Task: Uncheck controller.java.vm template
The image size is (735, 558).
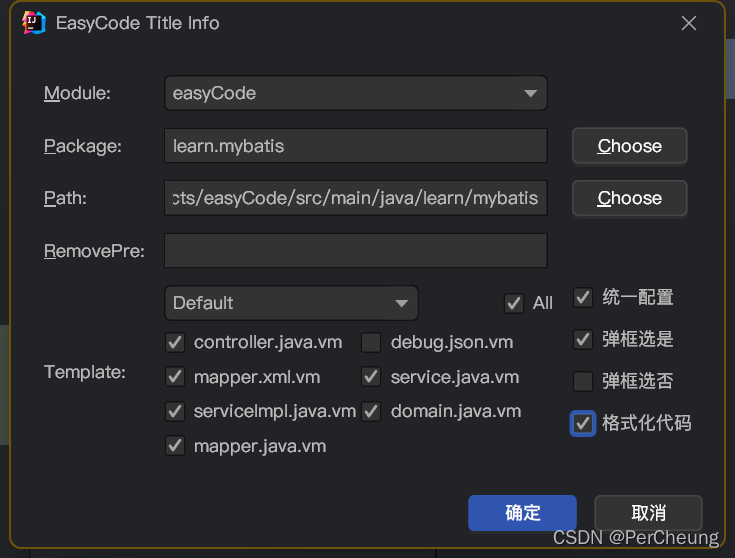Action: coord(175,342)
